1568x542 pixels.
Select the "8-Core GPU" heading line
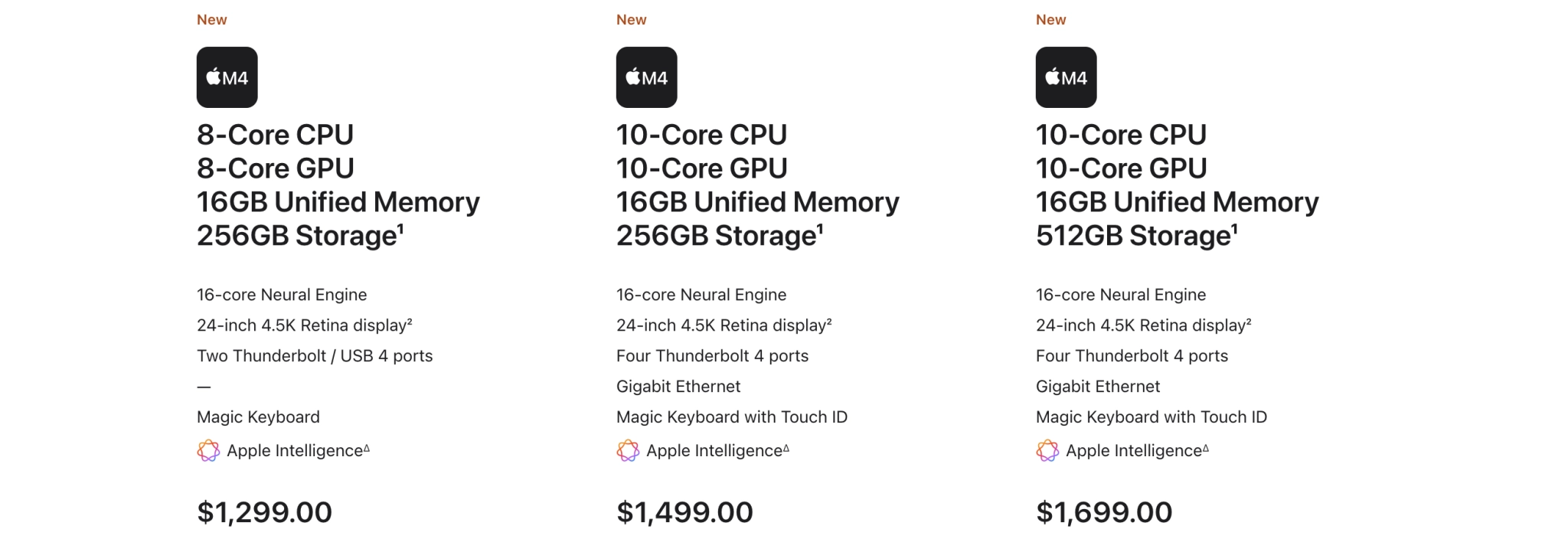[x=276, y=168]
